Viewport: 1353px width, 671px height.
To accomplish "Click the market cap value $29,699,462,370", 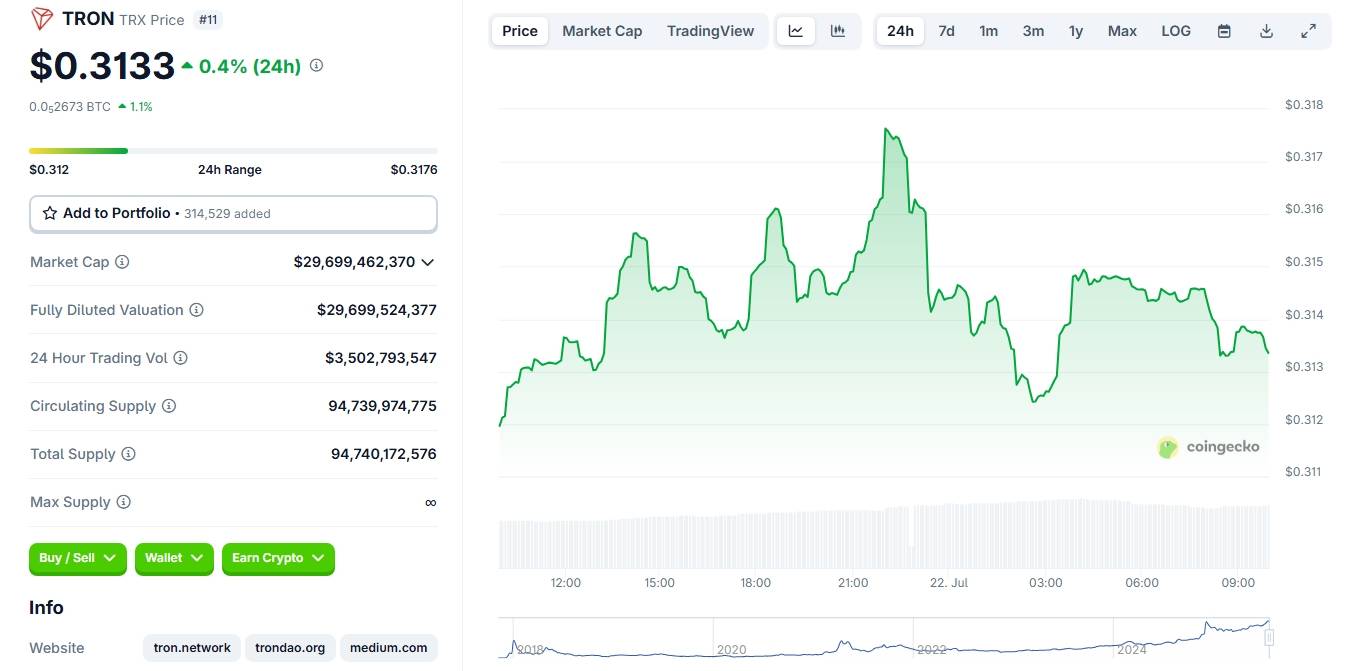I will tap(354, 262).
